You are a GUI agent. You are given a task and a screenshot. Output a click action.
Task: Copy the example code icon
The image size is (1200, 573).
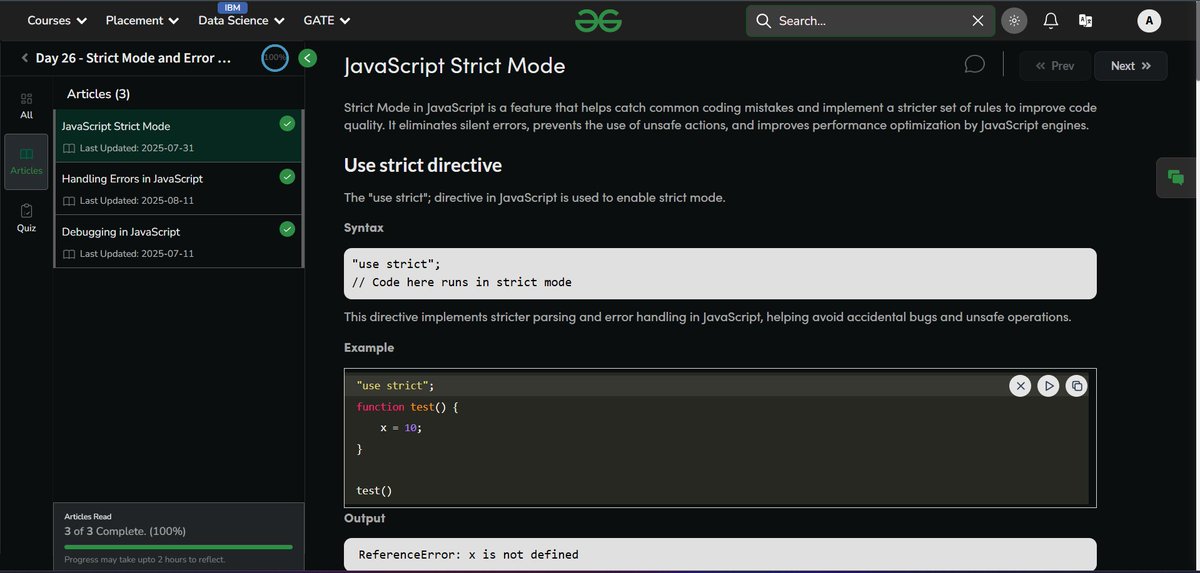(1076, 385)
